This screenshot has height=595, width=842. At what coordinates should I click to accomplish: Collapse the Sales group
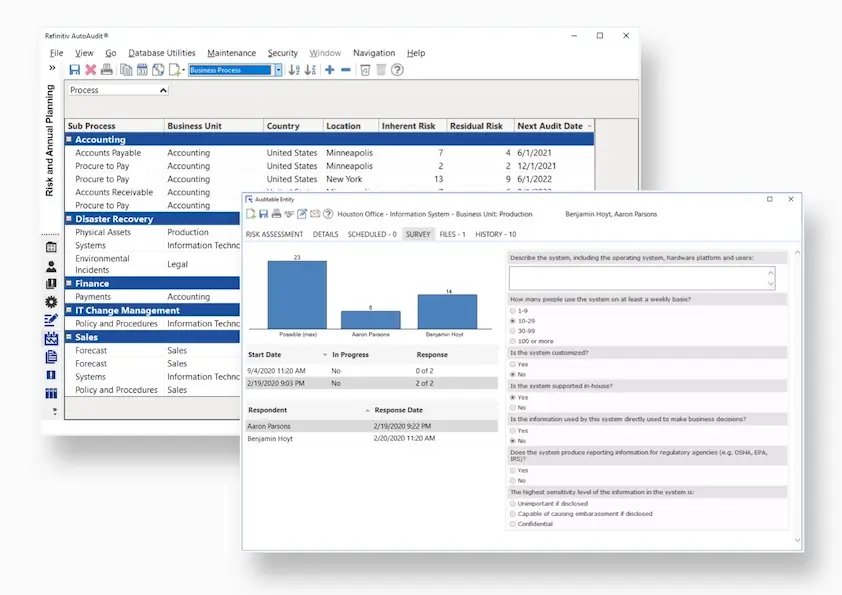(69, 337)
